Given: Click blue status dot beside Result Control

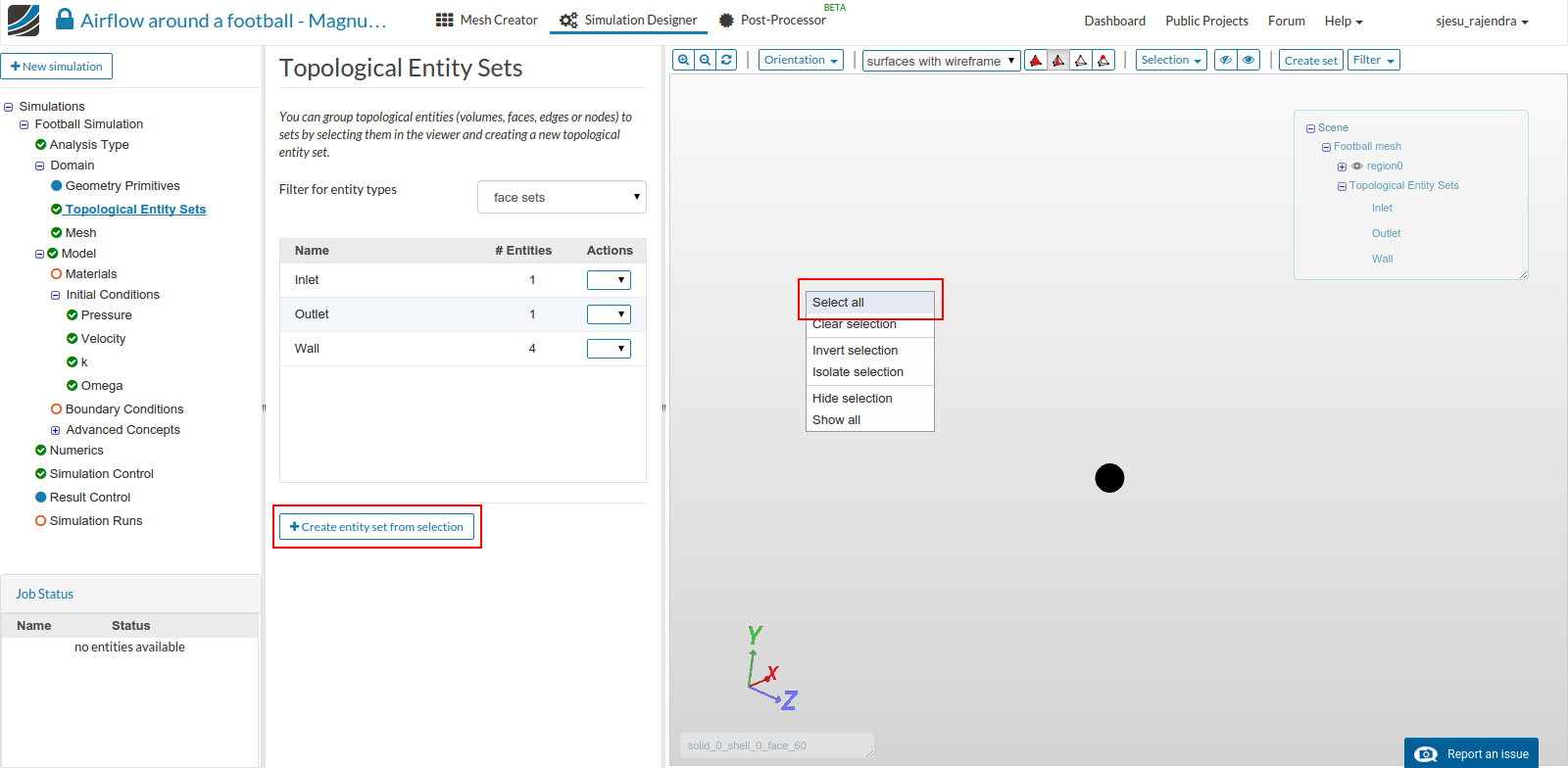Looking at the screenshot, I should 41,498.
